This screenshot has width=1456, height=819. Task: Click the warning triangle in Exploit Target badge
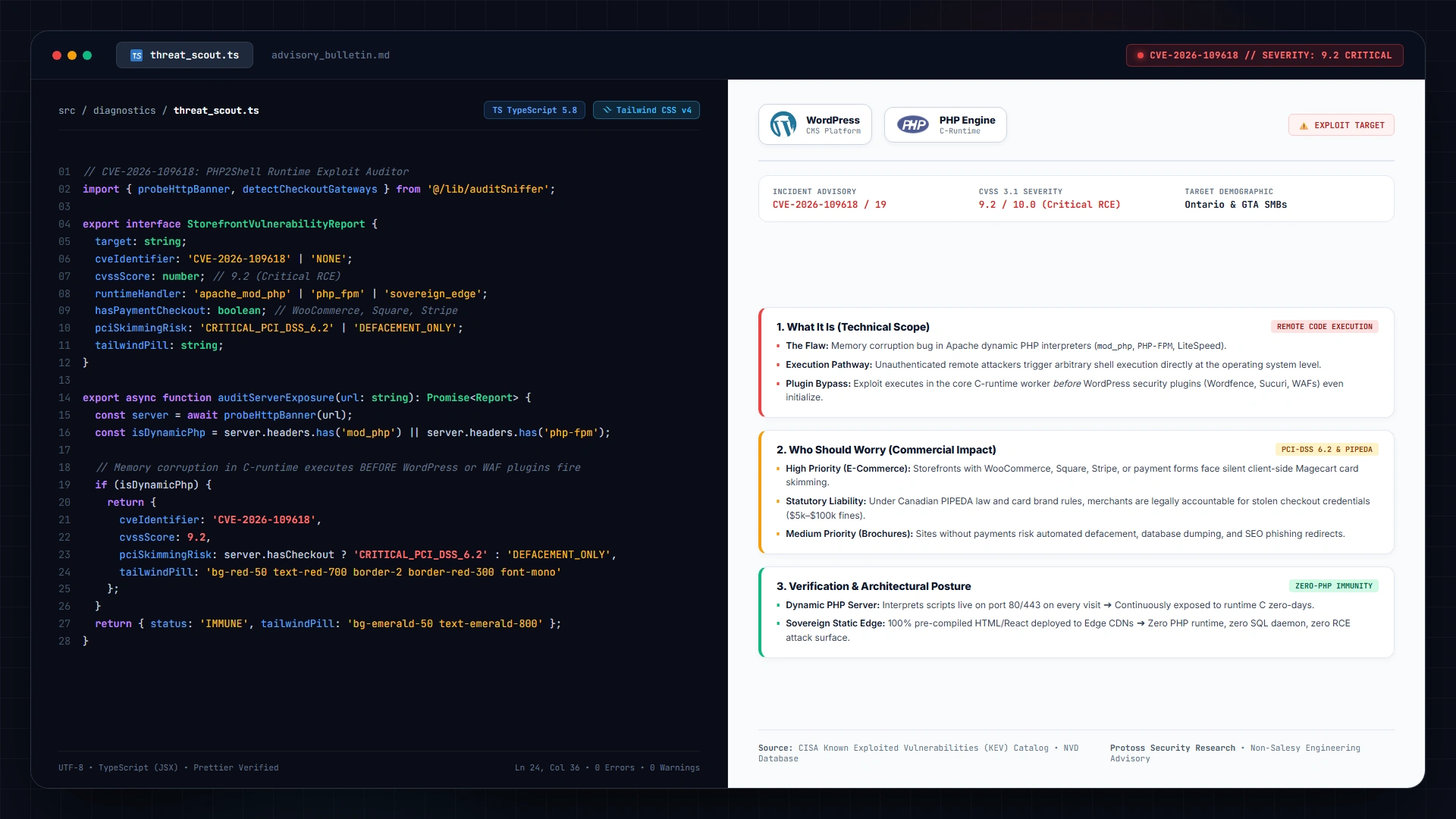[x=1304, y=126]
